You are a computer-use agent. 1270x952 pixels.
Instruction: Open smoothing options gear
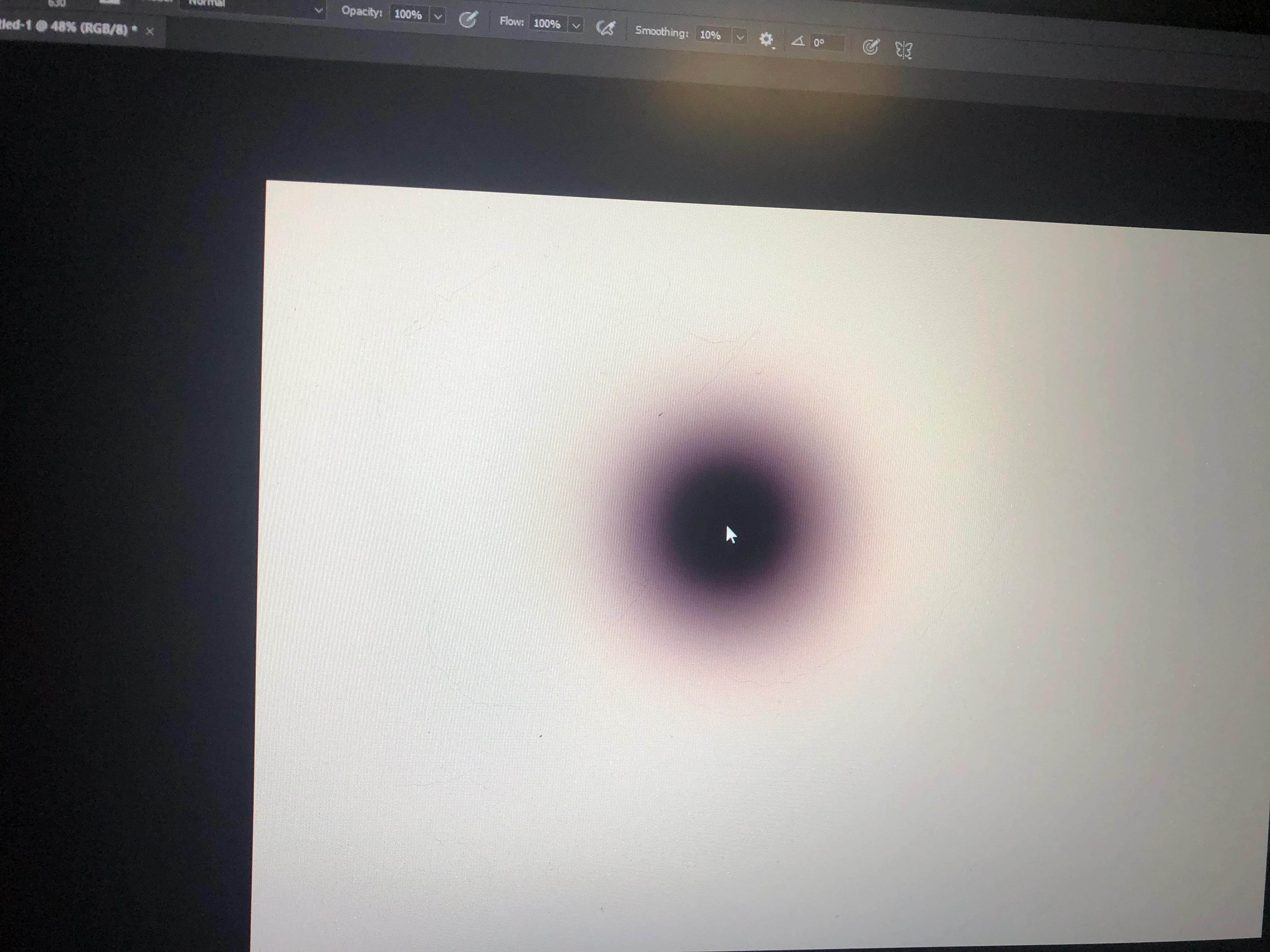(766, 39)
